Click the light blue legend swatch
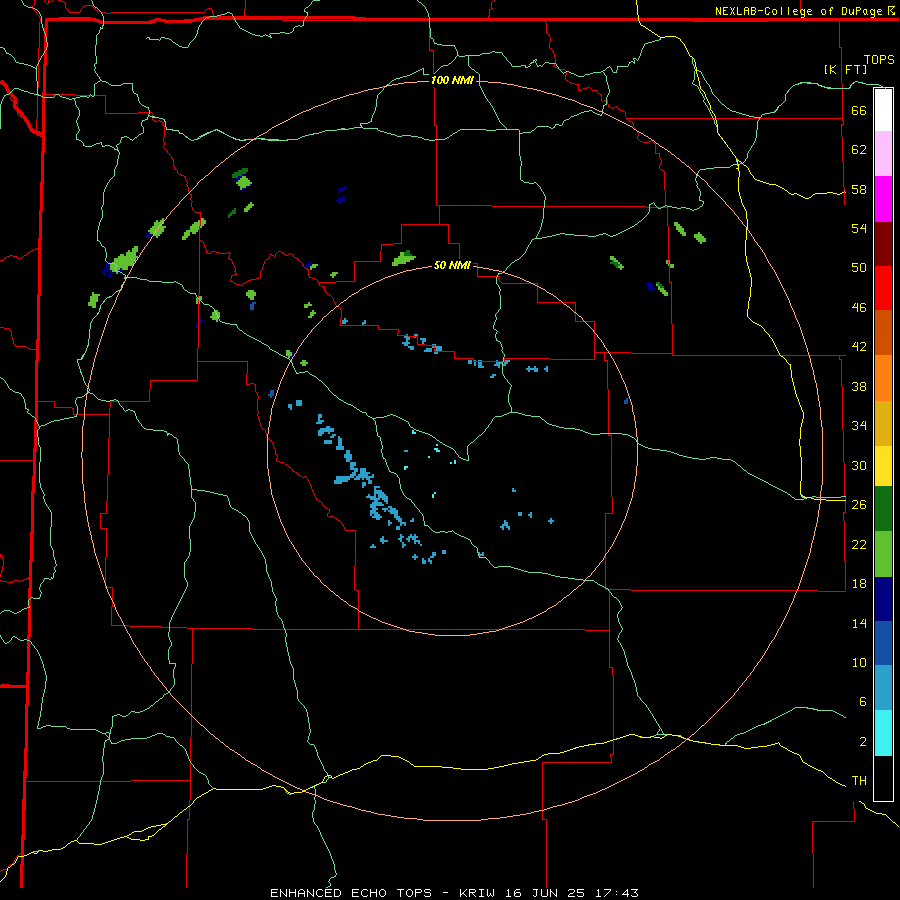The width and height of the screenshot is (900, 900). [883, 688]
